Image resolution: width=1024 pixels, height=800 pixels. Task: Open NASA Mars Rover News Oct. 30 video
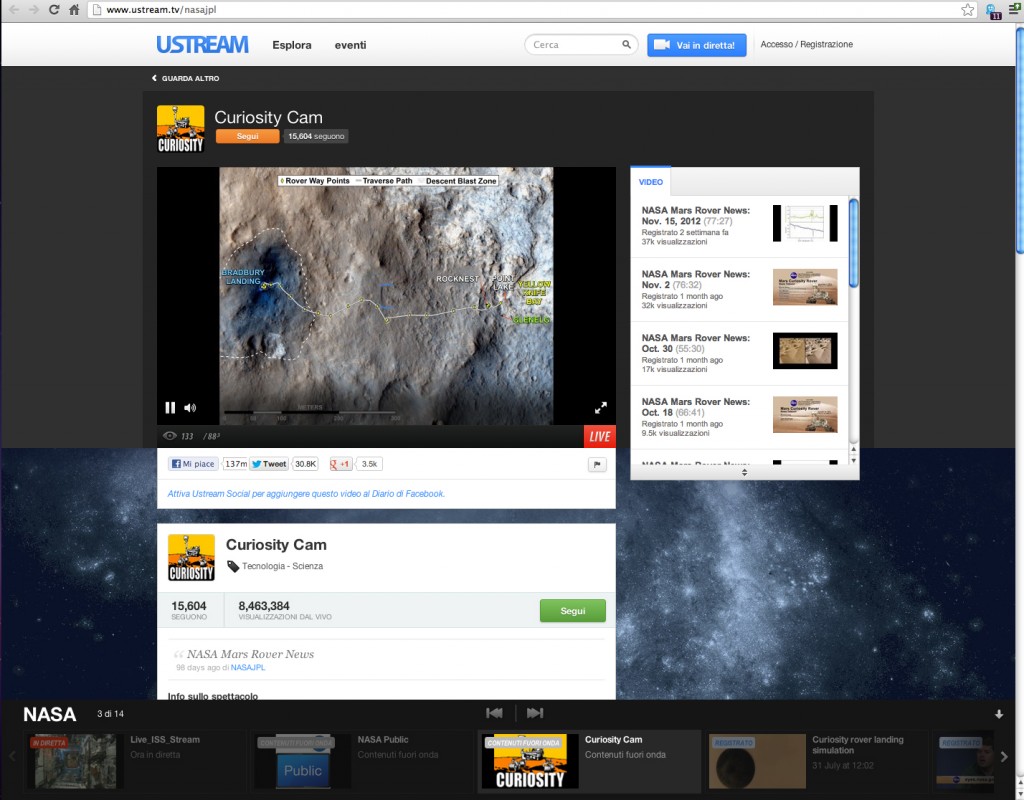click(696, 344)
